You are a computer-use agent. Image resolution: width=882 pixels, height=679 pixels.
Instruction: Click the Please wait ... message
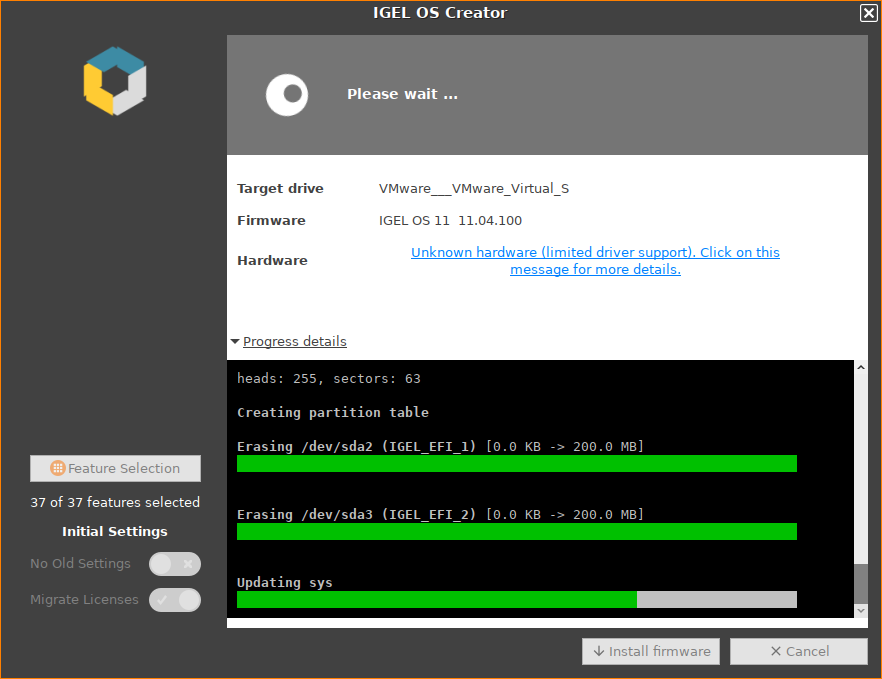(x=402, y=94)
